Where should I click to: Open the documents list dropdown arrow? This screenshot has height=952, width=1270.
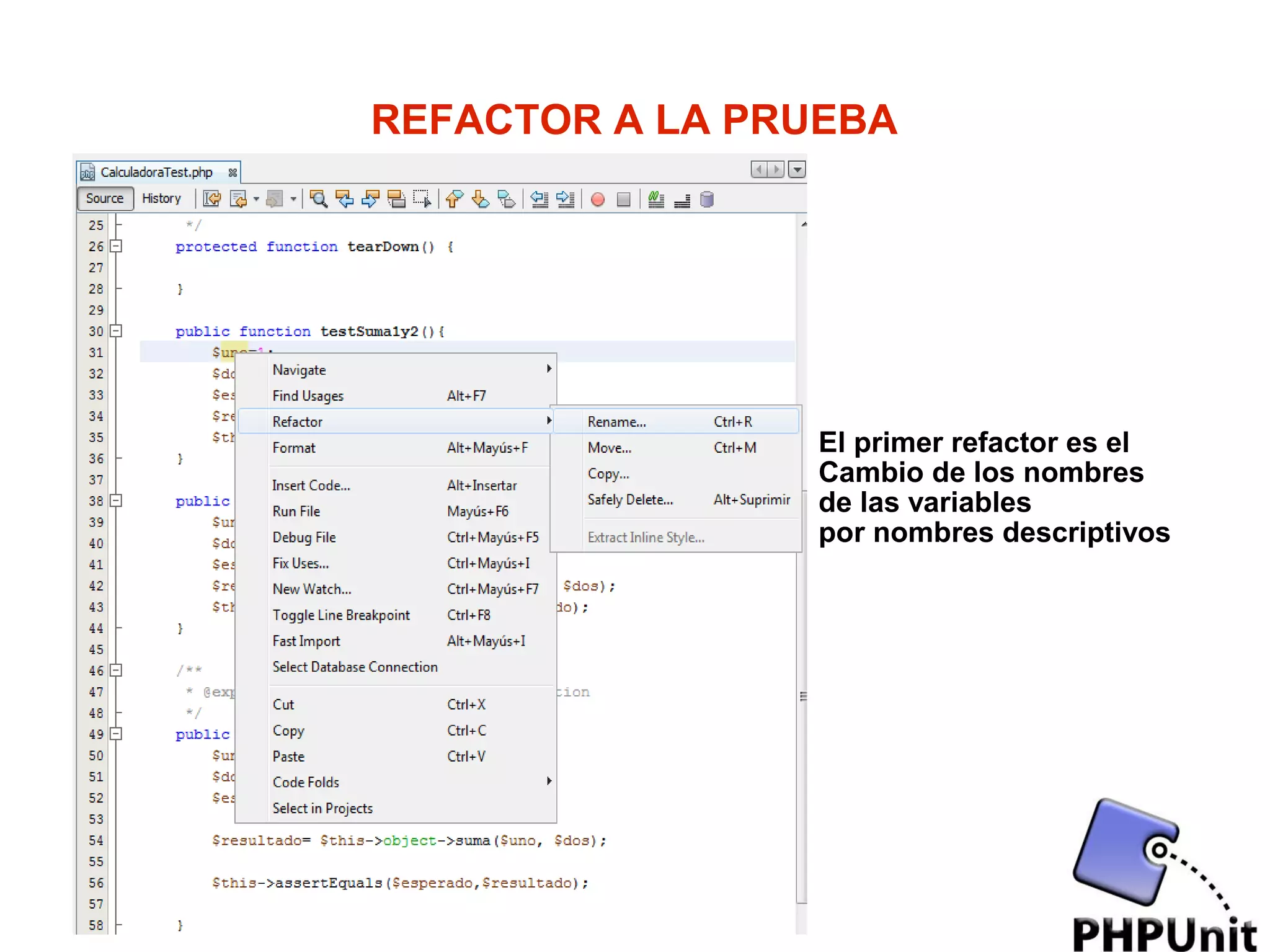coord(797,169)
